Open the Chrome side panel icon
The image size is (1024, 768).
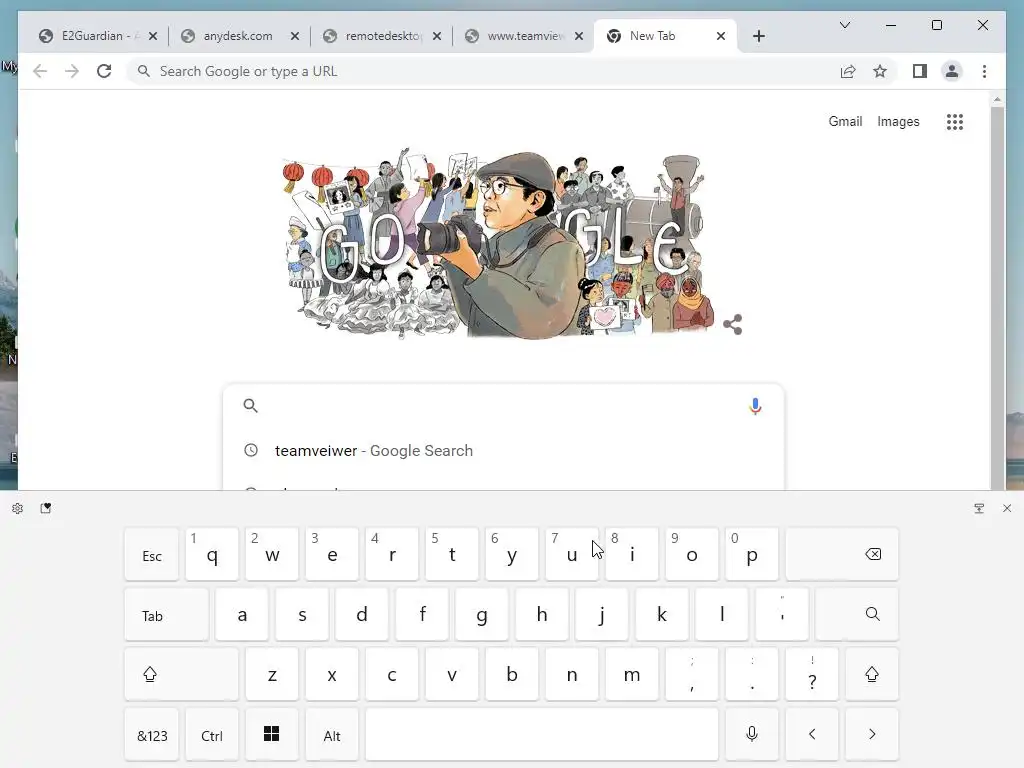(x=920, y=71)
